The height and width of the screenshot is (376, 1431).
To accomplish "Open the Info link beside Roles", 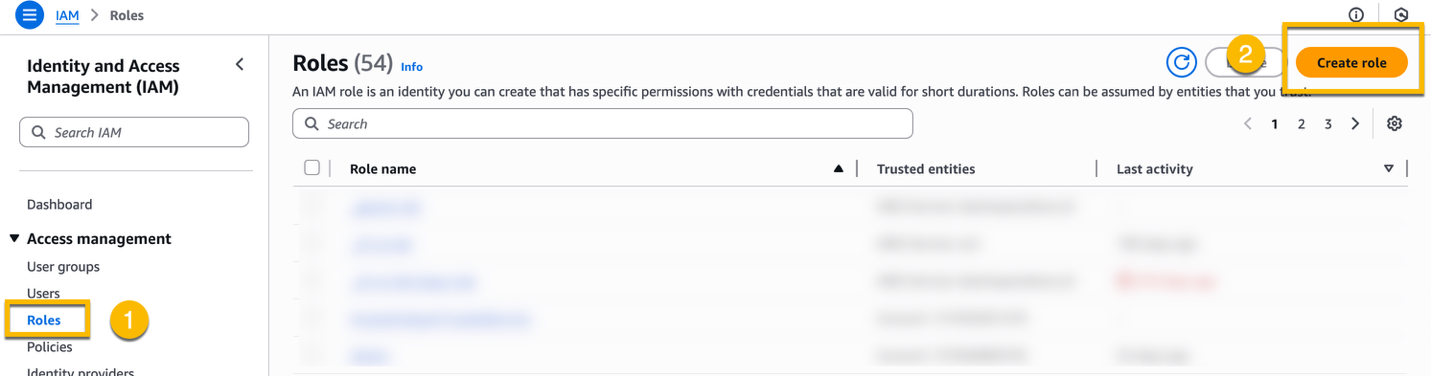I will pyautogui.click(x=412, y=67).
